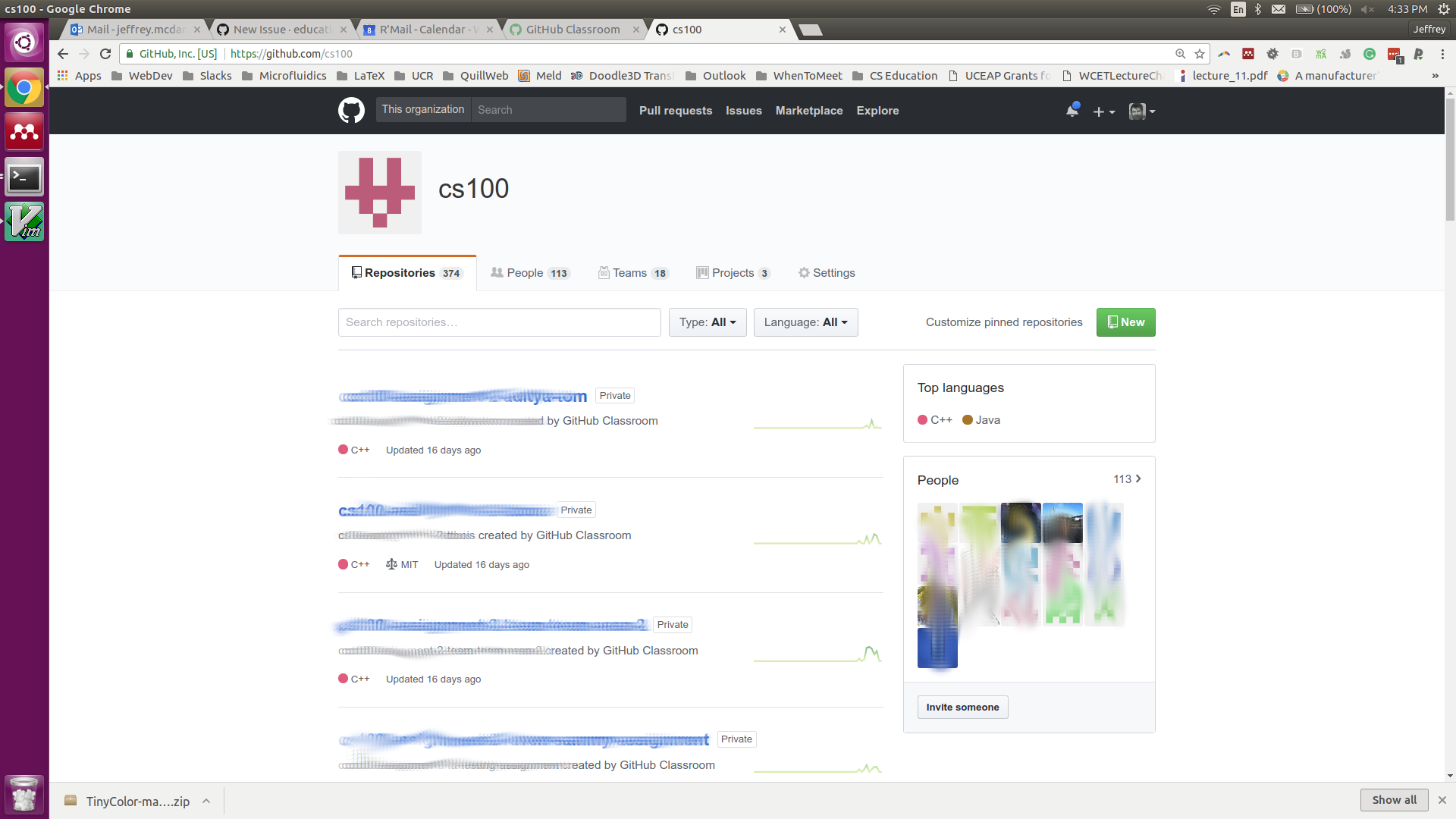The height and width of the screenshot is (819, 1456).
Task: Click the cs100 organization avatar
Action: point(380,193)
